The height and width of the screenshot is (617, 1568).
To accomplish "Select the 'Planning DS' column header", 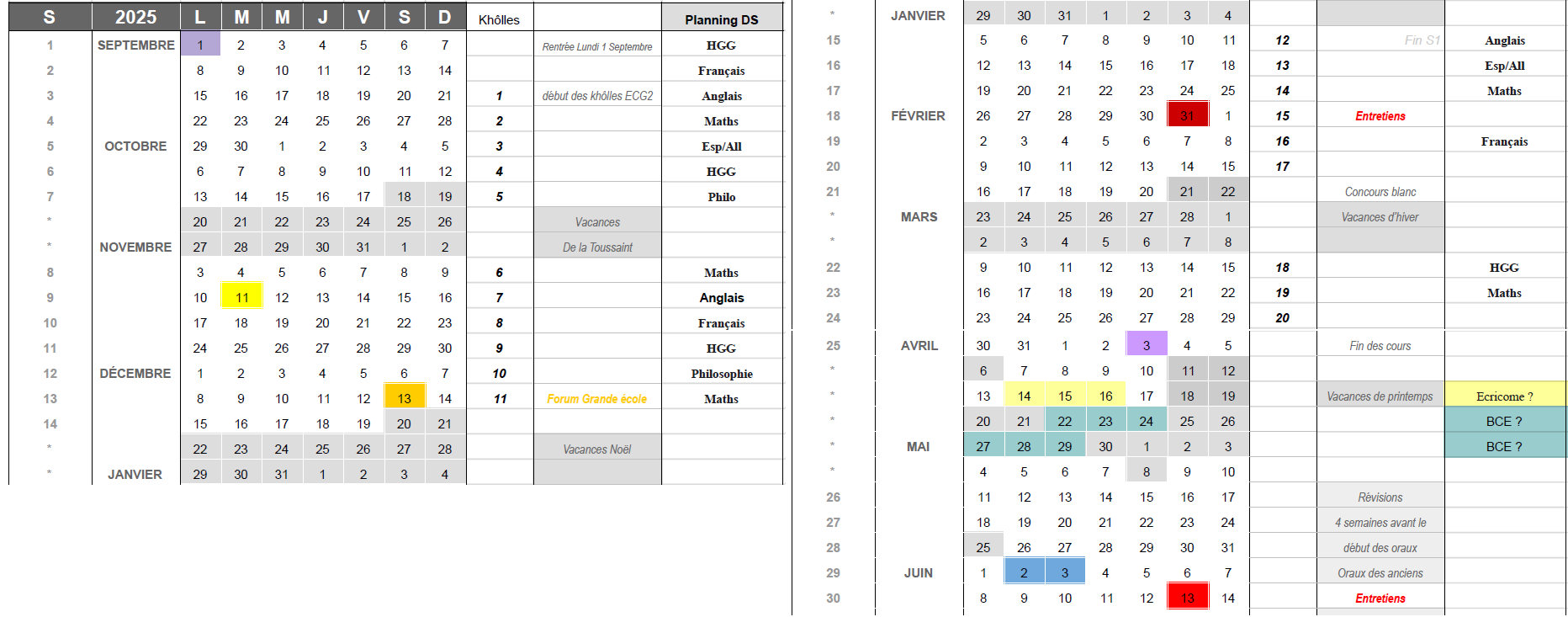I will point(721,19).
